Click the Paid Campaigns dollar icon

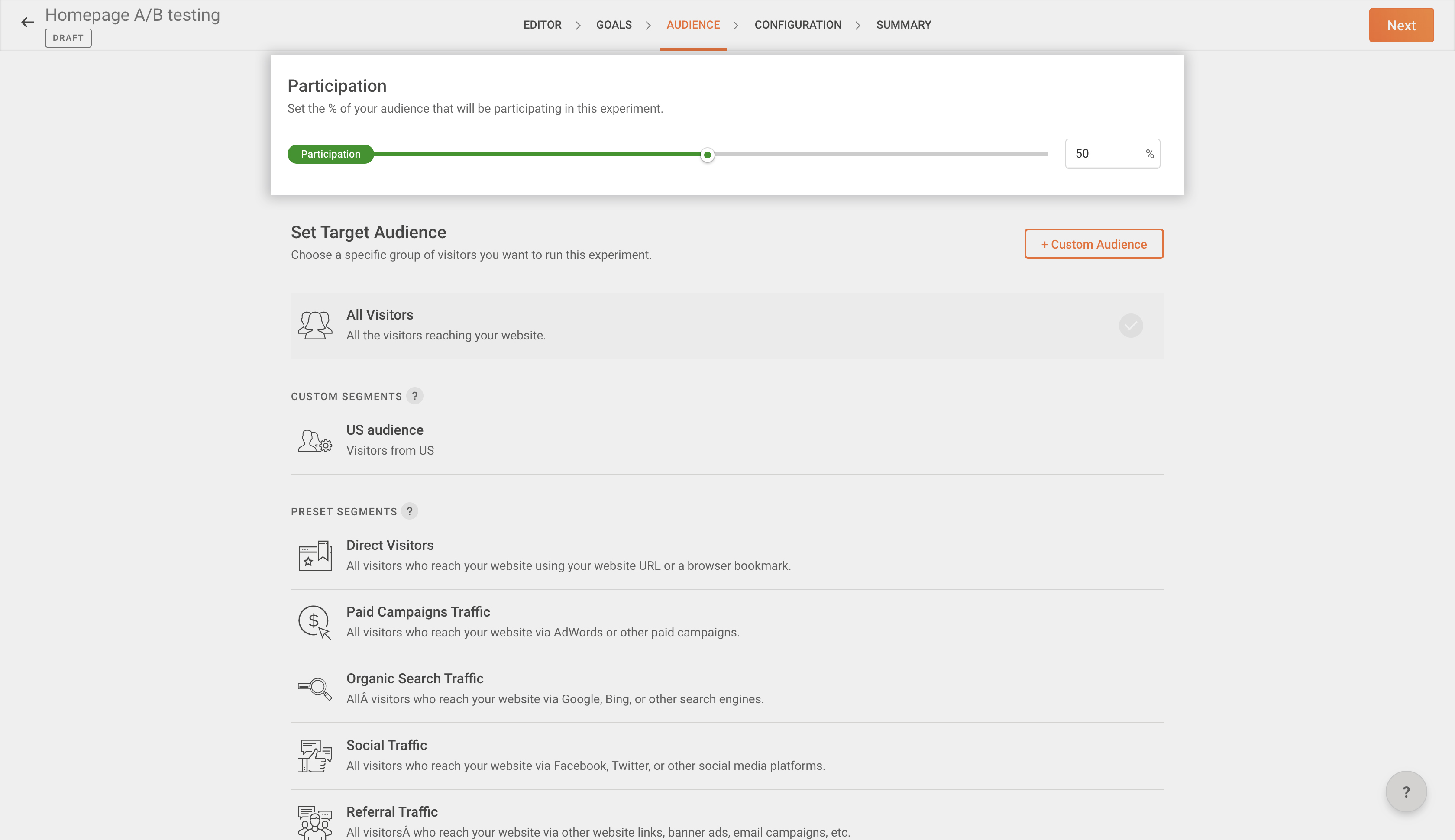point(315,622)
